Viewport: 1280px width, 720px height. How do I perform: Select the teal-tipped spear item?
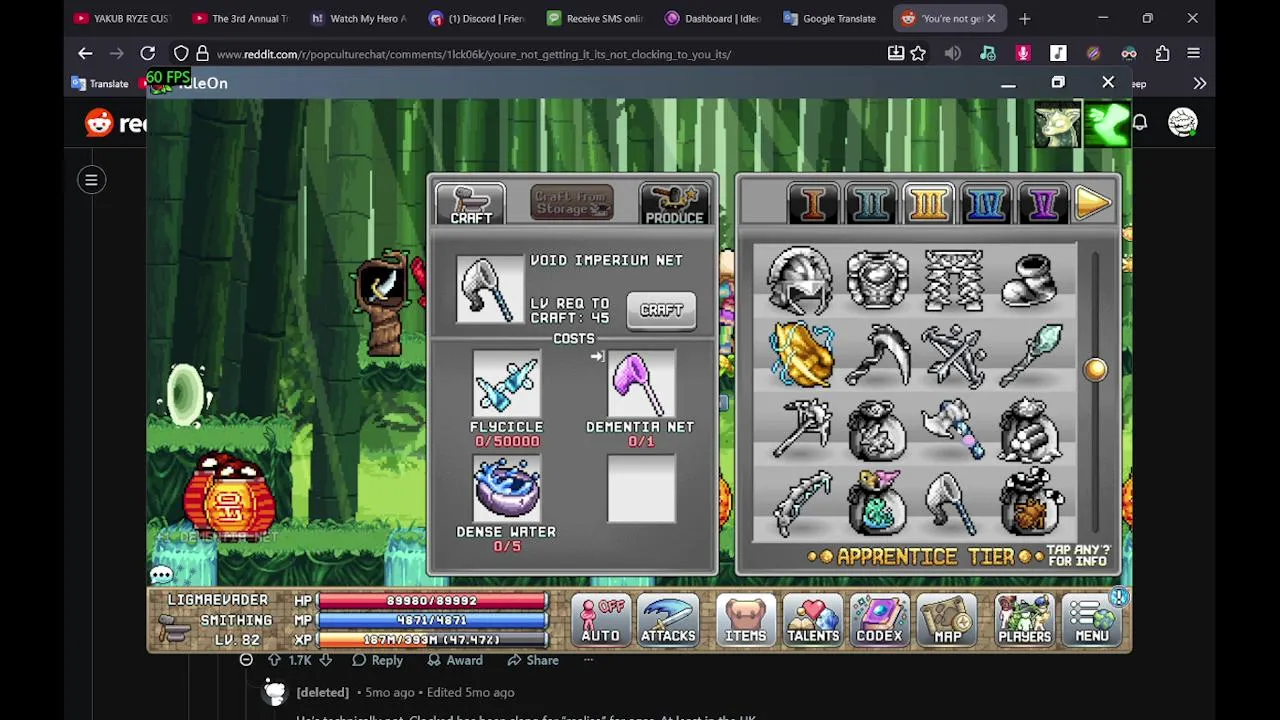click(x=1030, y=355)
